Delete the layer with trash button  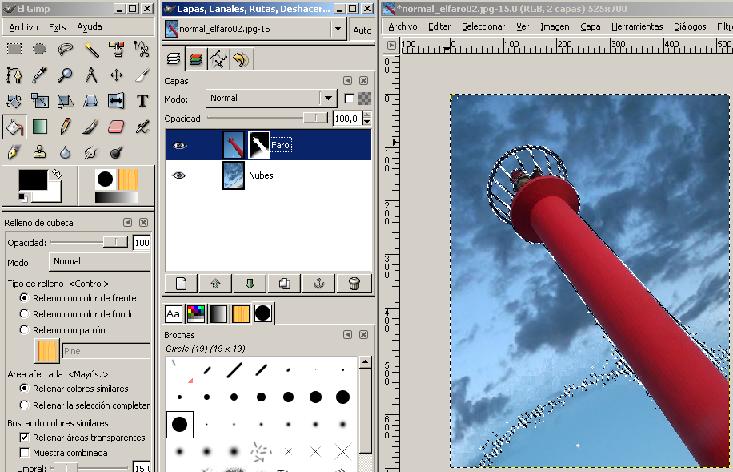[x=354, y=283]
